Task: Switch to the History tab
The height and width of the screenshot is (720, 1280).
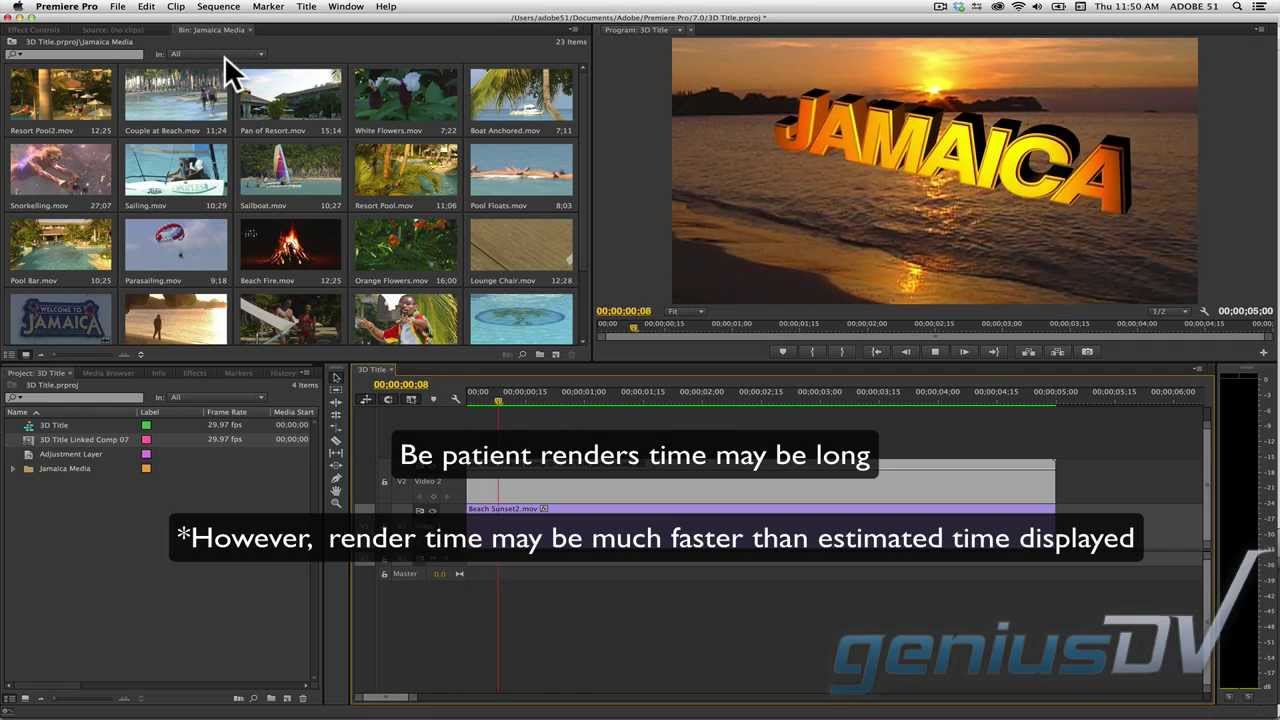Action: (x=283, y=373)
